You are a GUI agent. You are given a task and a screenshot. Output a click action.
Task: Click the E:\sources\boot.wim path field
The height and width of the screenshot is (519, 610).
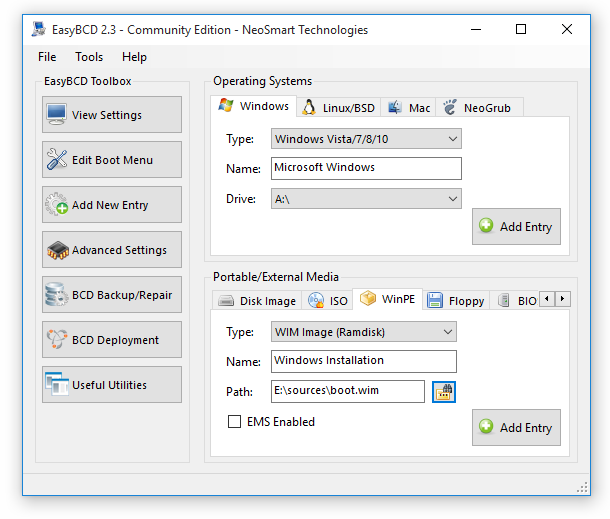pos(348,391)
